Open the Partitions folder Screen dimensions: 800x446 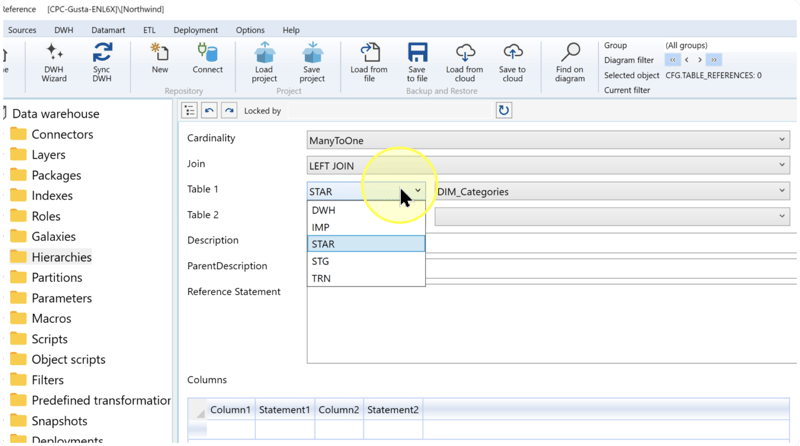[x=57, y=277]
